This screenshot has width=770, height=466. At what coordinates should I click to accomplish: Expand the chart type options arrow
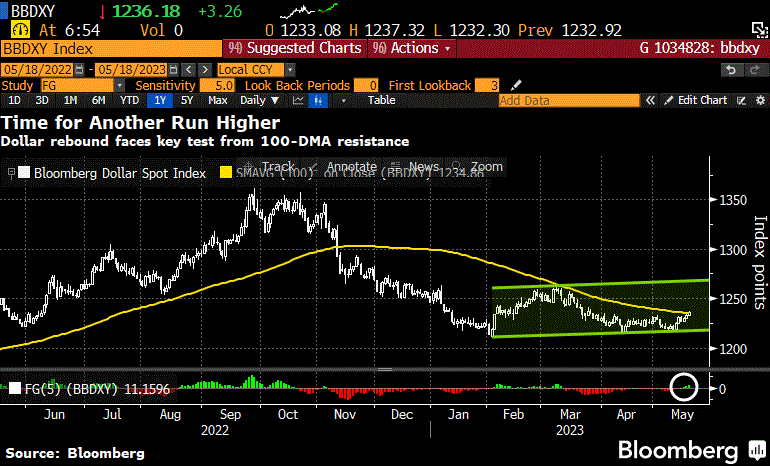tap(343, 101)
